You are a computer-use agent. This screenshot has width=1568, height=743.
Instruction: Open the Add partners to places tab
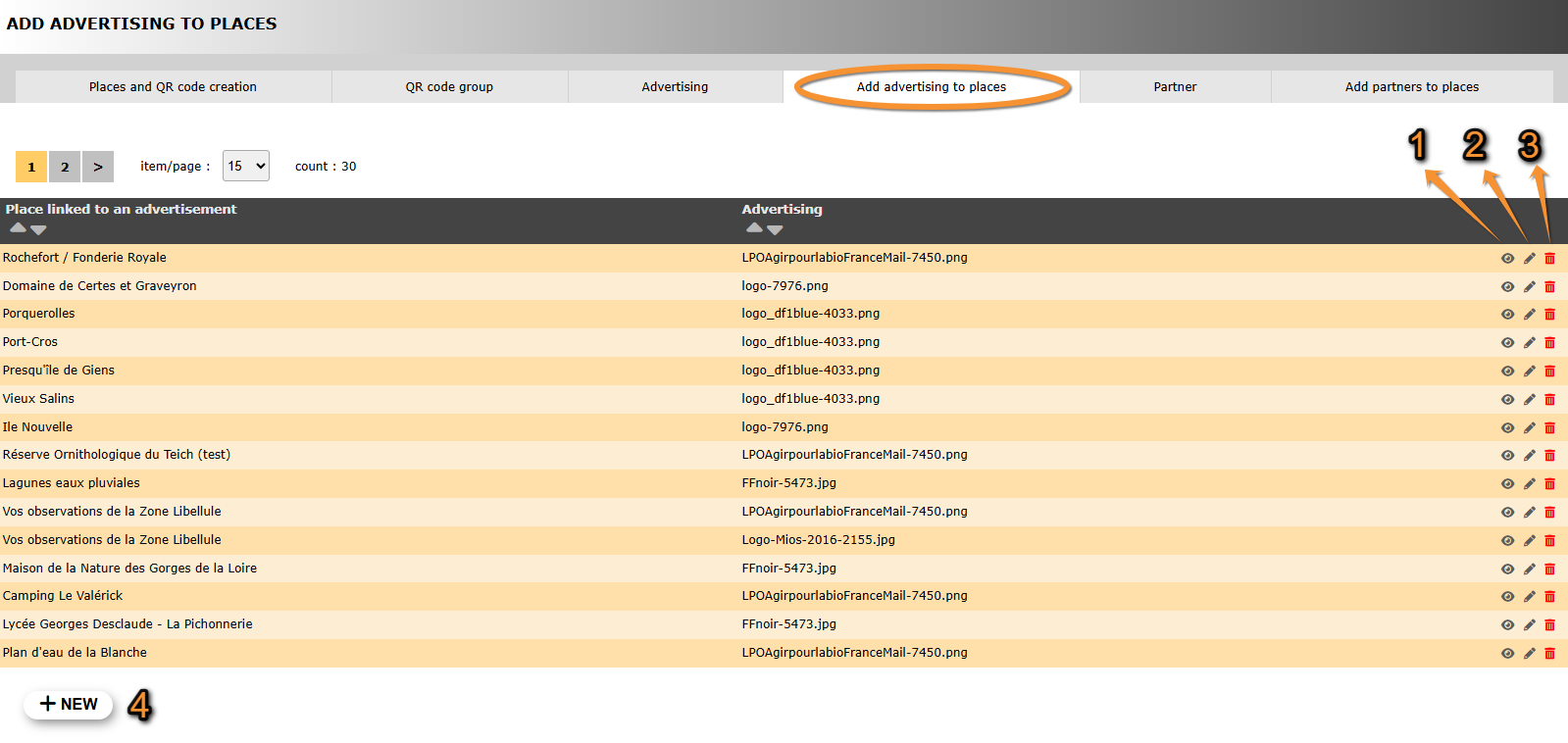pyautogui.click(x=1411, y=87)
